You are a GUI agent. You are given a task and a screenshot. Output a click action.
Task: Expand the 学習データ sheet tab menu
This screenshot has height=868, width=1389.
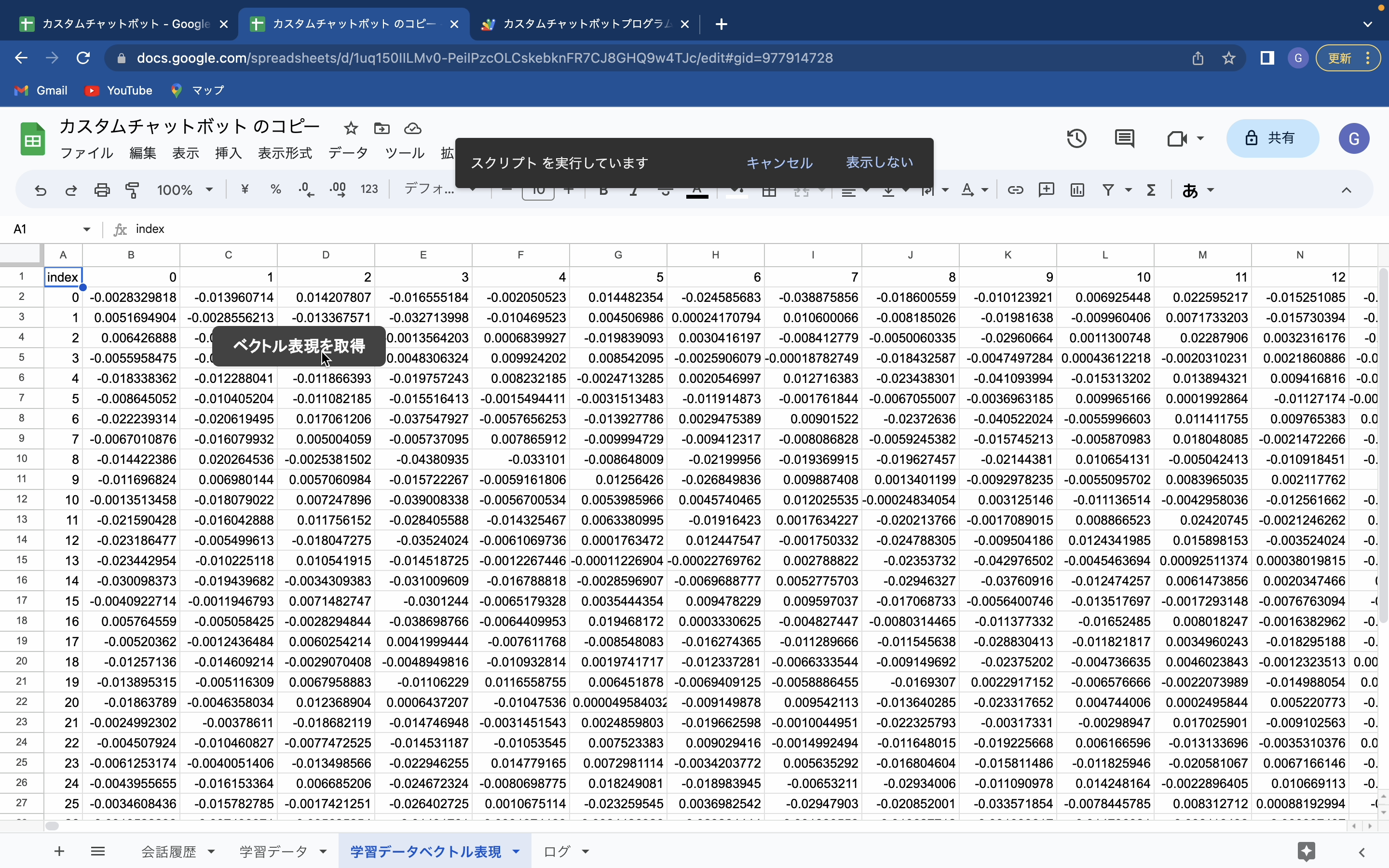click(x=323, y=851)
